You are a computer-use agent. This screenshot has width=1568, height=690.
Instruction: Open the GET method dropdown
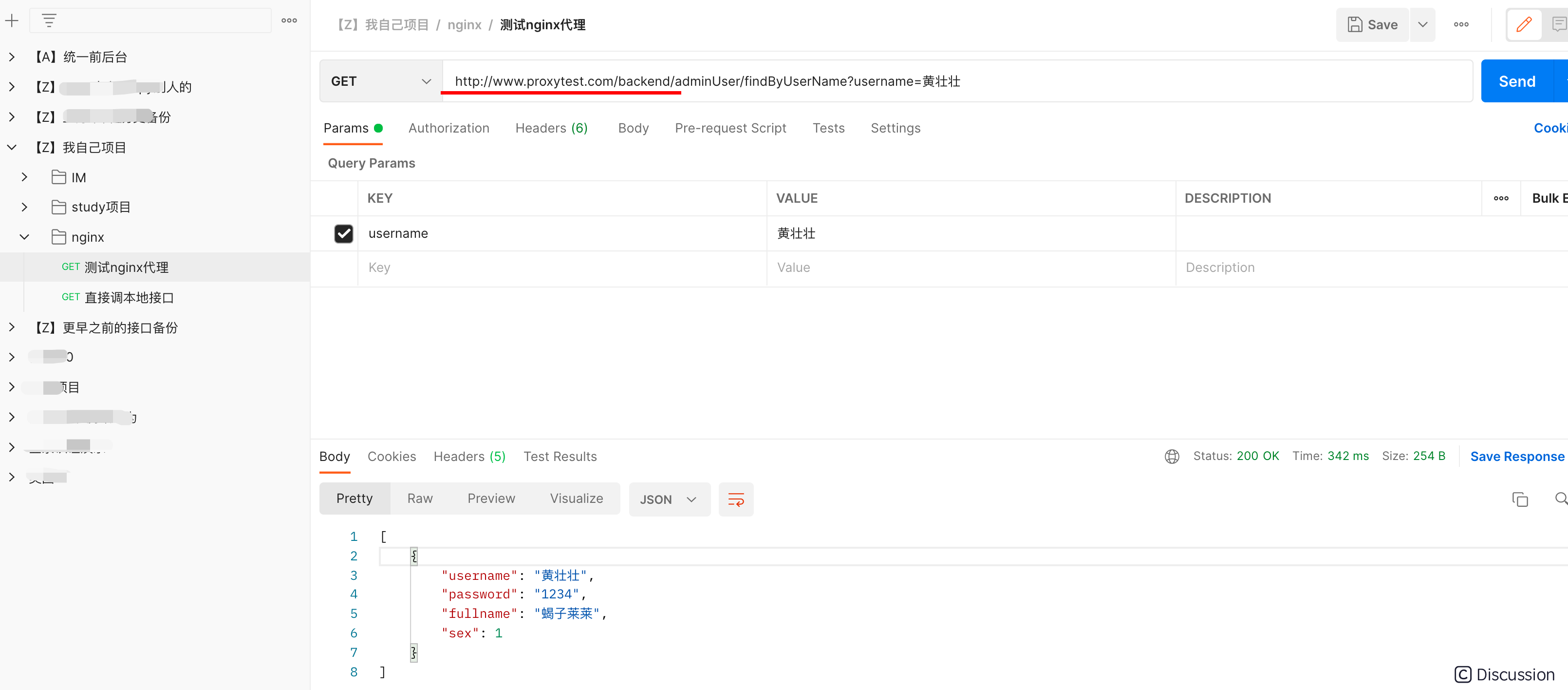point(380,81)
